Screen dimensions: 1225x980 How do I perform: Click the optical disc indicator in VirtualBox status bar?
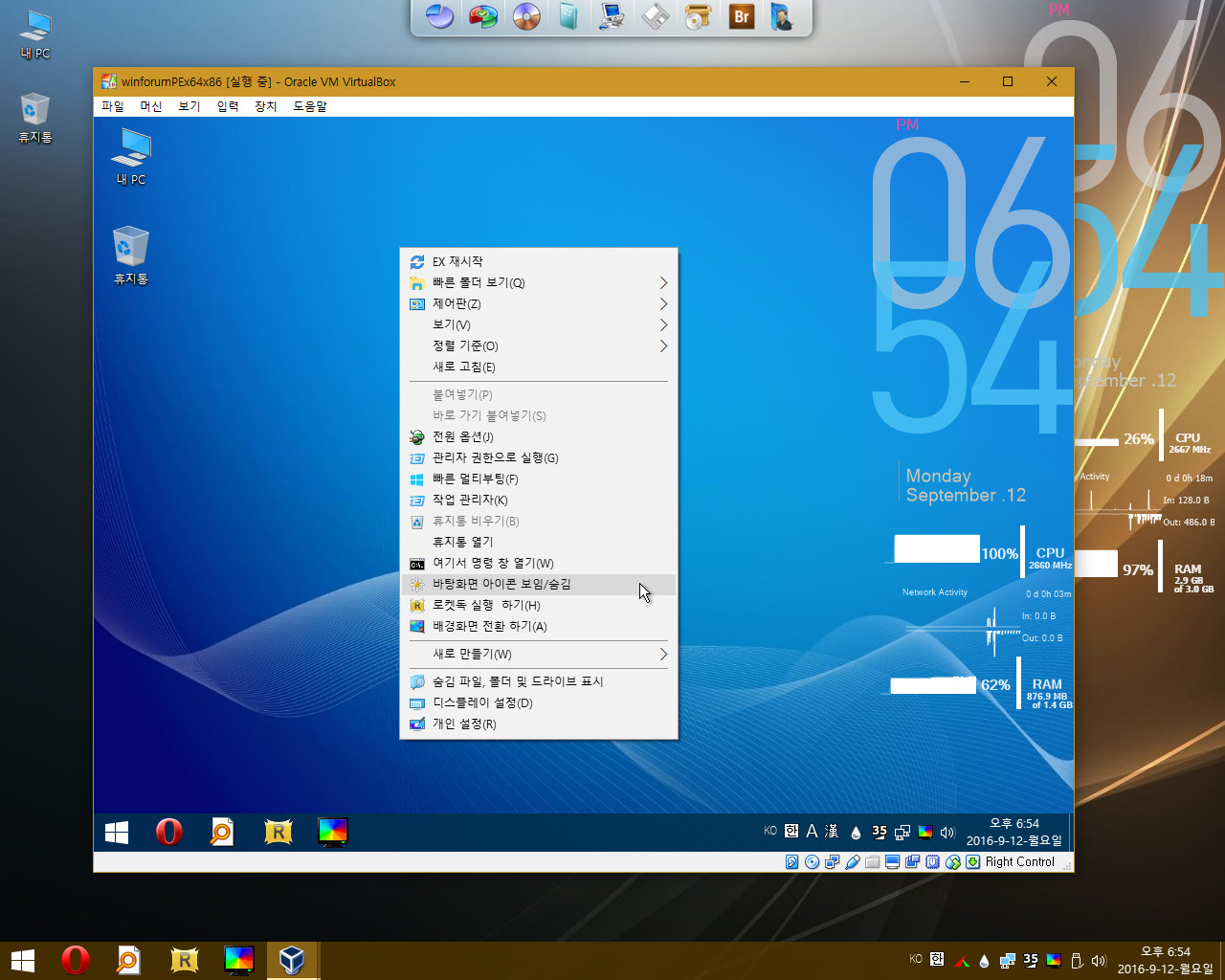(x=812, y=861)
